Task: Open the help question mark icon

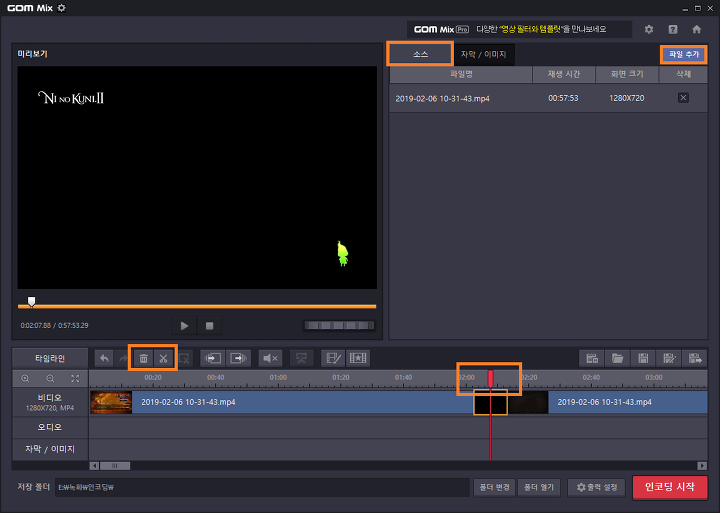Action: (673, 29)
